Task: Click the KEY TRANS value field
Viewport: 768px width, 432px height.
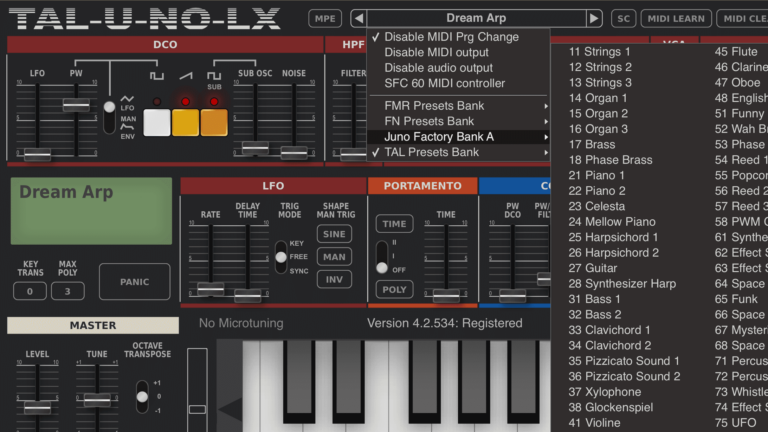Action: [30, 291]
